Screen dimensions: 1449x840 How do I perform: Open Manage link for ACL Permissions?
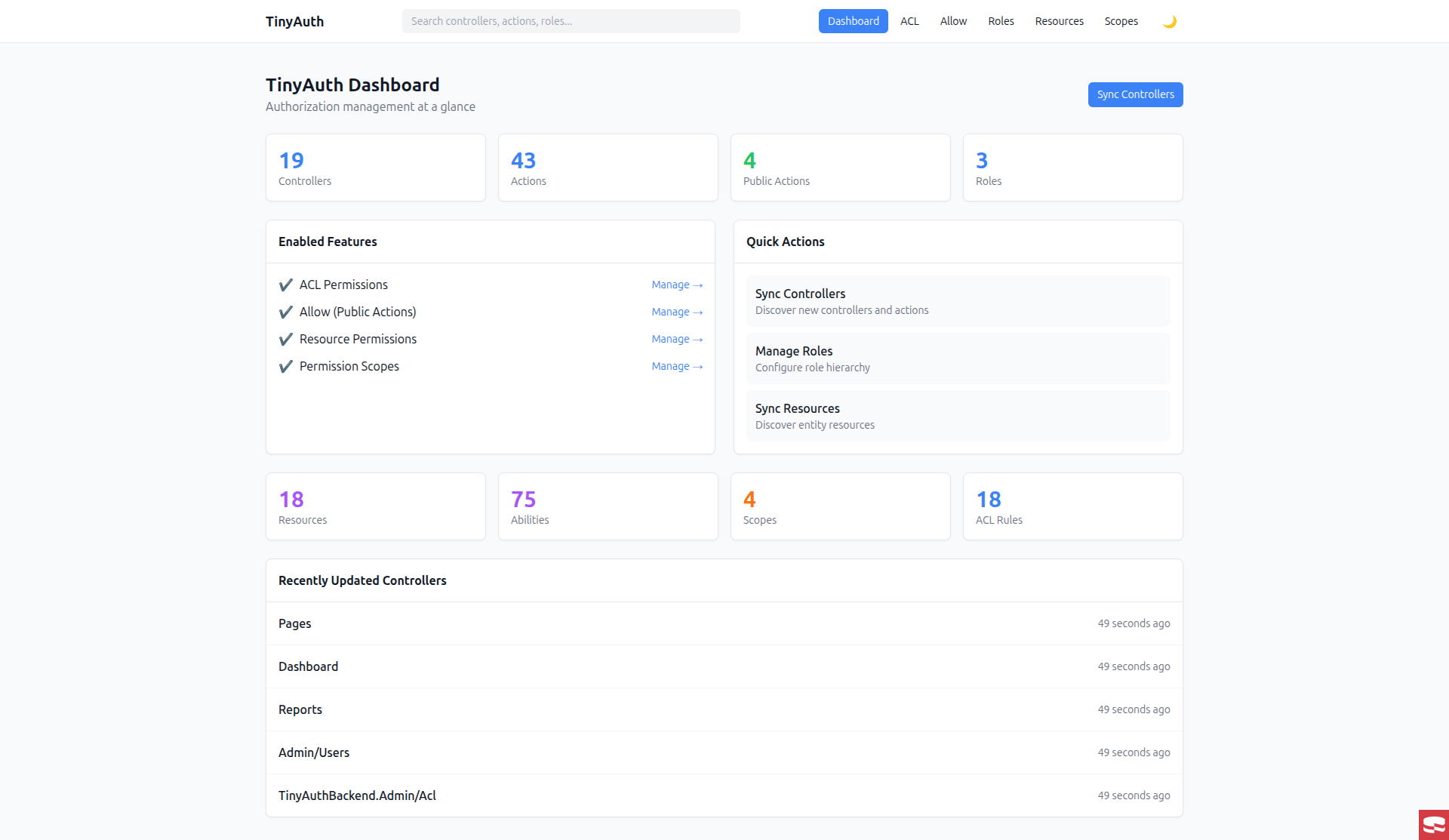tap(677, 285)
